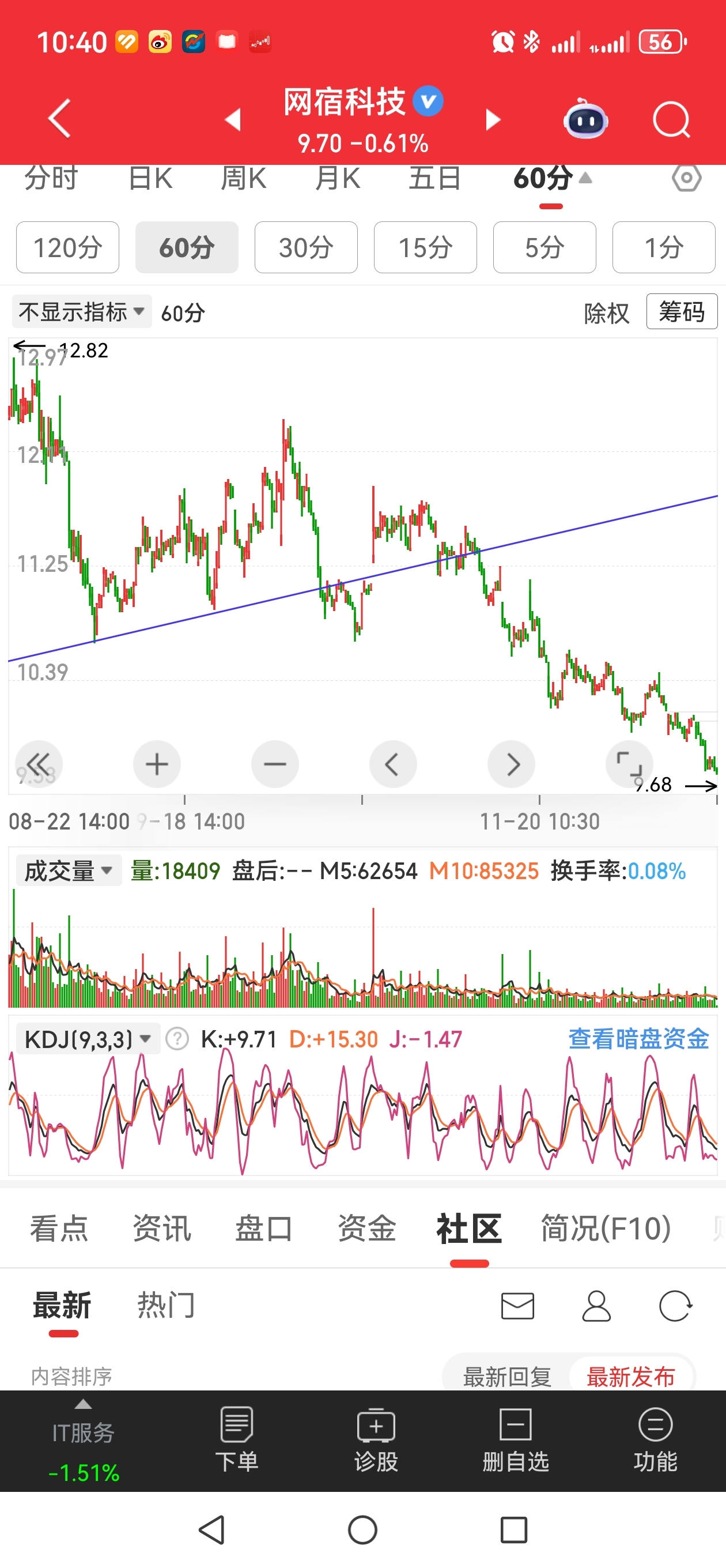Tap the back arrow in header
This screenshot has width=726, height=1568.
coord(60,119)
